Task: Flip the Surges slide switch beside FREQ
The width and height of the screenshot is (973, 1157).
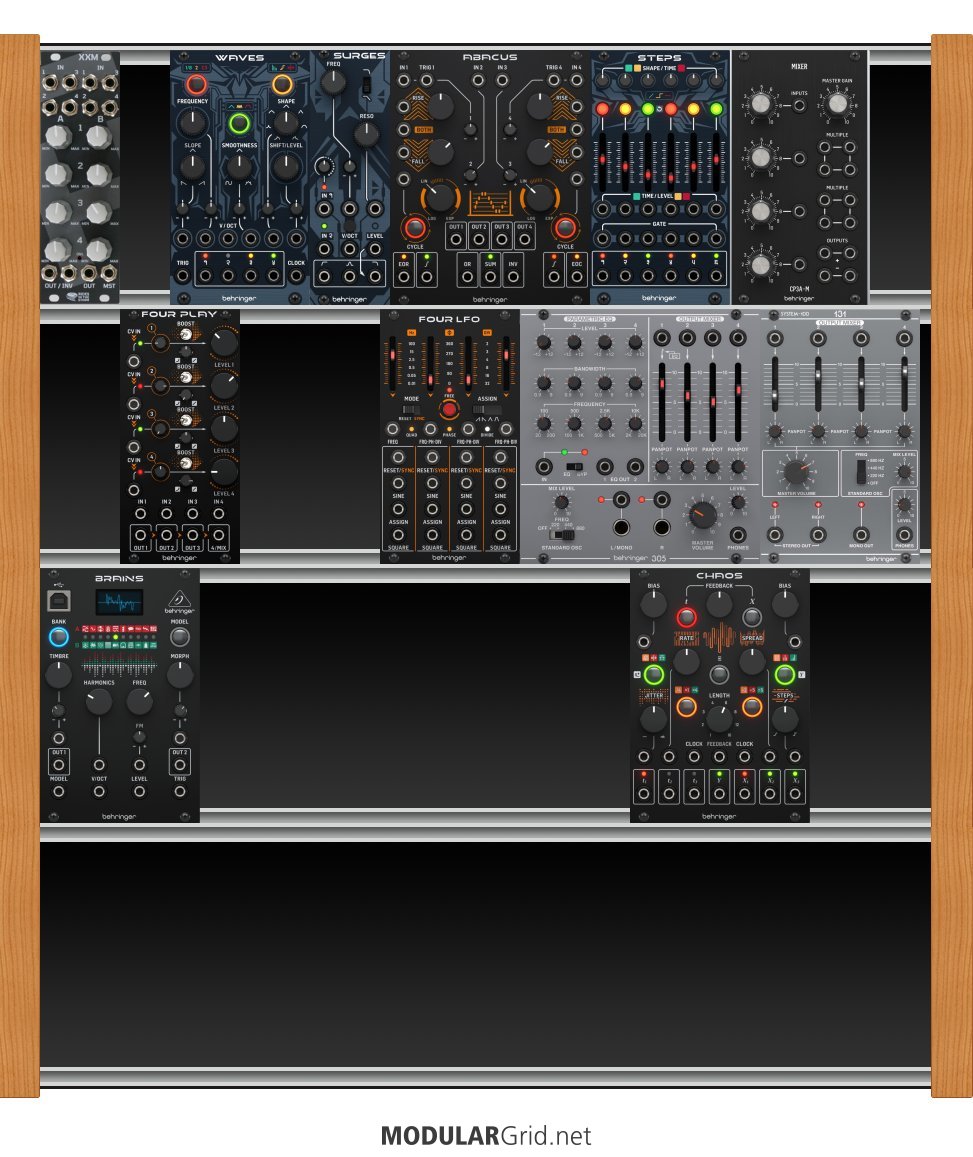Action: tap(366, 85)
